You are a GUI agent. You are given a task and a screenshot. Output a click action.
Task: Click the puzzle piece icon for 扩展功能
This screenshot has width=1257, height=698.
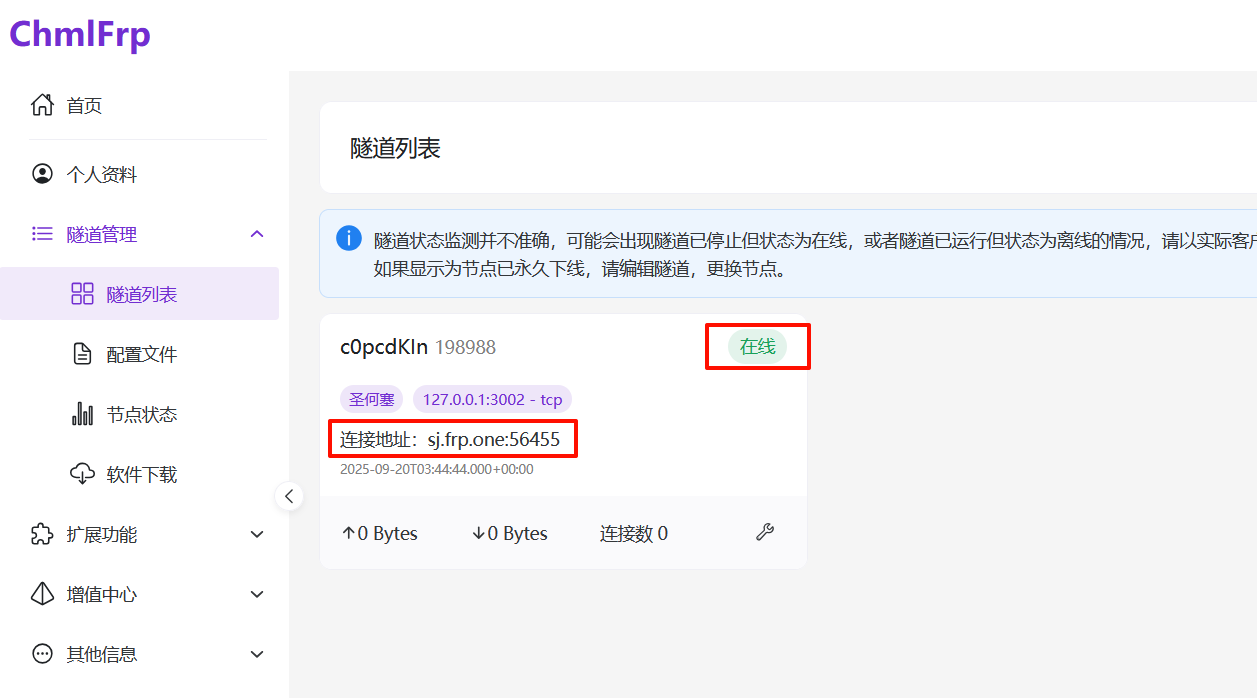pos(42,534)
